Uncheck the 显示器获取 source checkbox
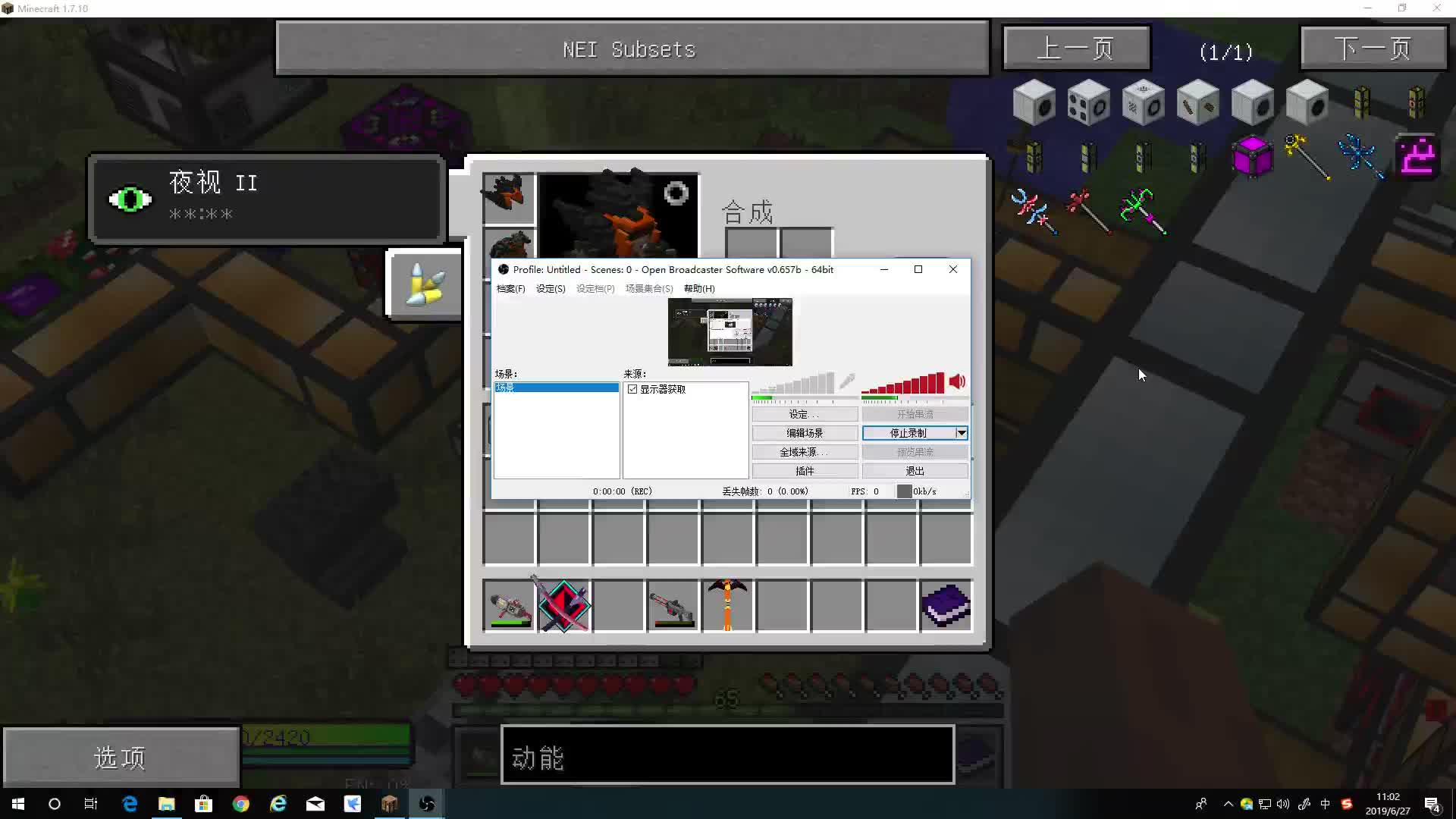This screenshot has height=819, width=1456. click(632, 389)
